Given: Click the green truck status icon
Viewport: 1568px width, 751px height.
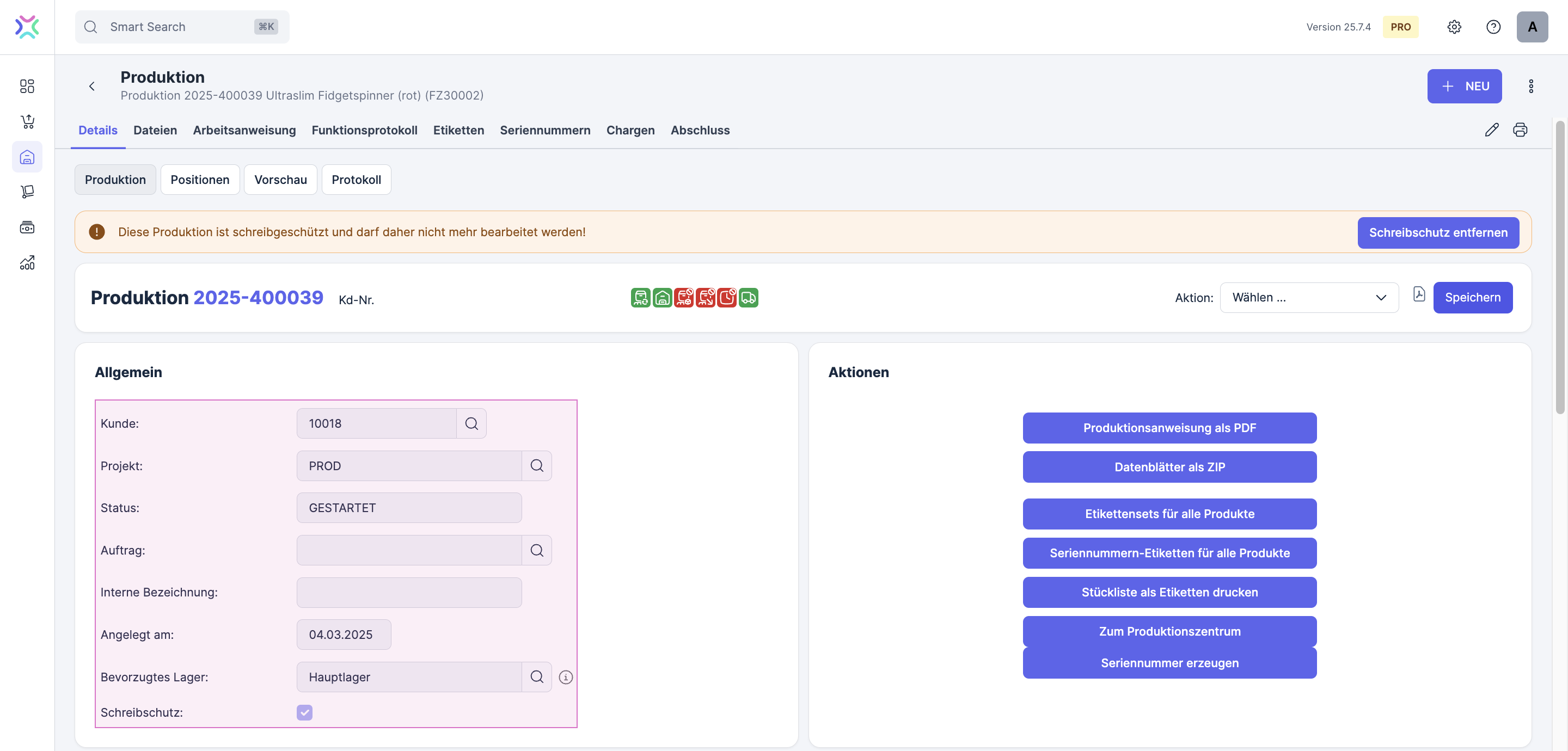Looking at the screenshot, I should click(x=748, y=298).
